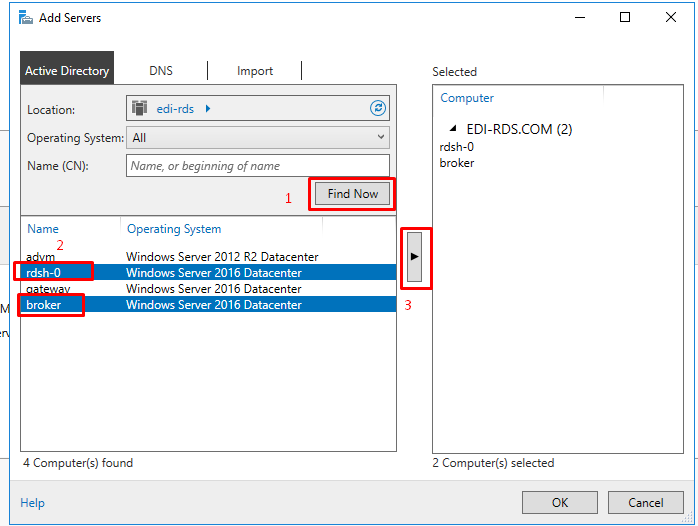Sort by Operating System column header
698x526 pixels.
point(174,229)
